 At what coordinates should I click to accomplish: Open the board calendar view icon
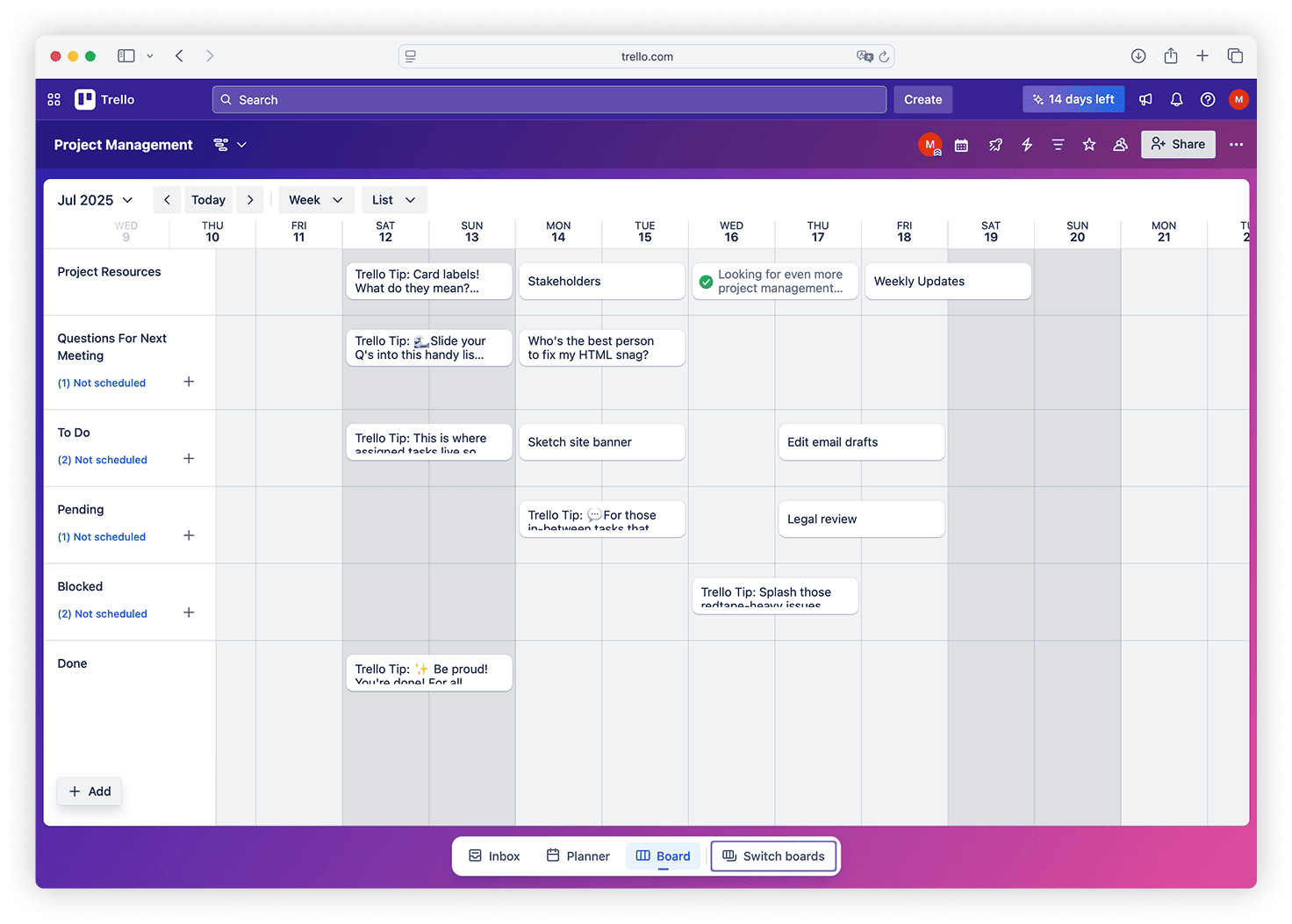[x=961, y=144]
